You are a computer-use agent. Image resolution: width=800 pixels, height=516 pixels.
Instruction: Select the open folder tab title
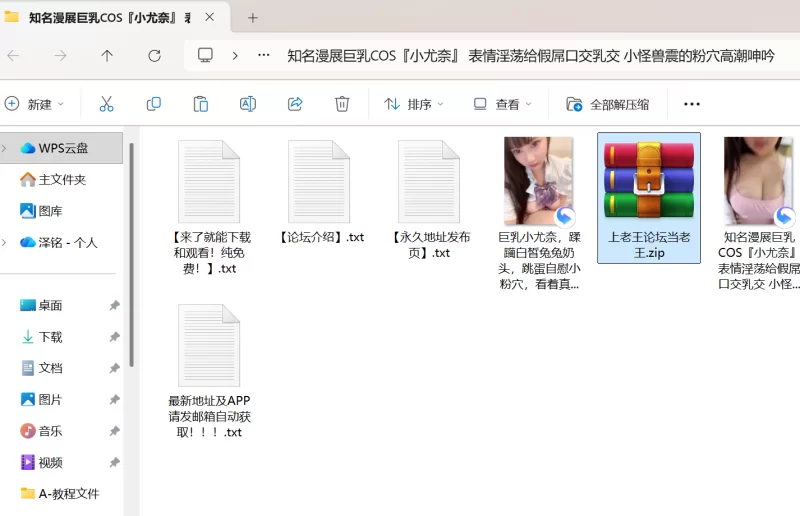coord(109,17)
